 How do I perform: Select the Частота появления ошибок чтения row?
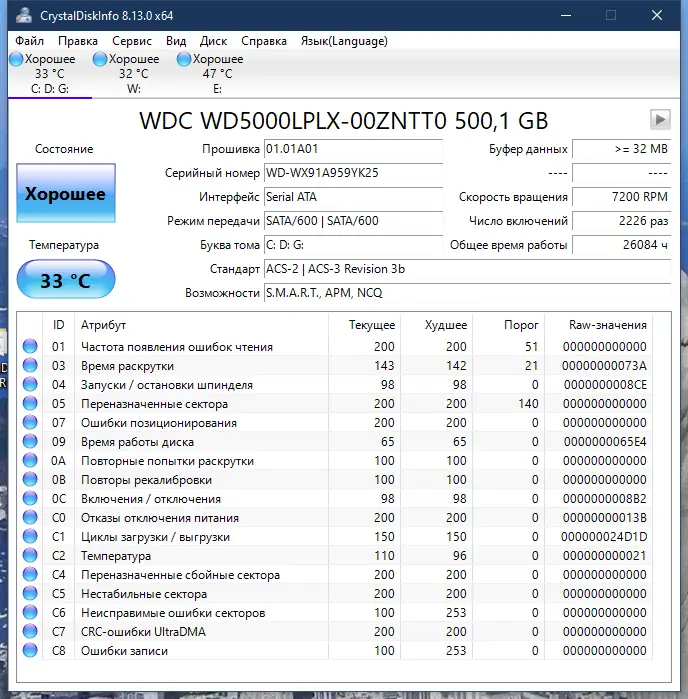point(334,346)
